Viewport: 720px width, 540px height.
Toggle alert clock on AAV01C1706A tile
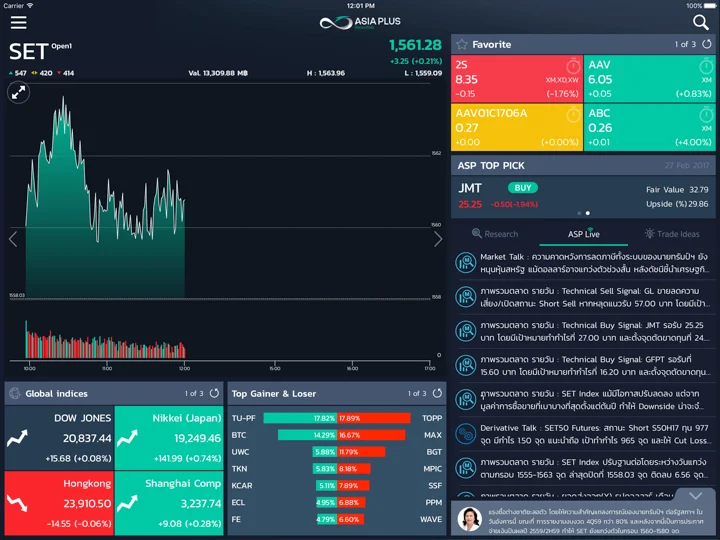pos(573,114)
